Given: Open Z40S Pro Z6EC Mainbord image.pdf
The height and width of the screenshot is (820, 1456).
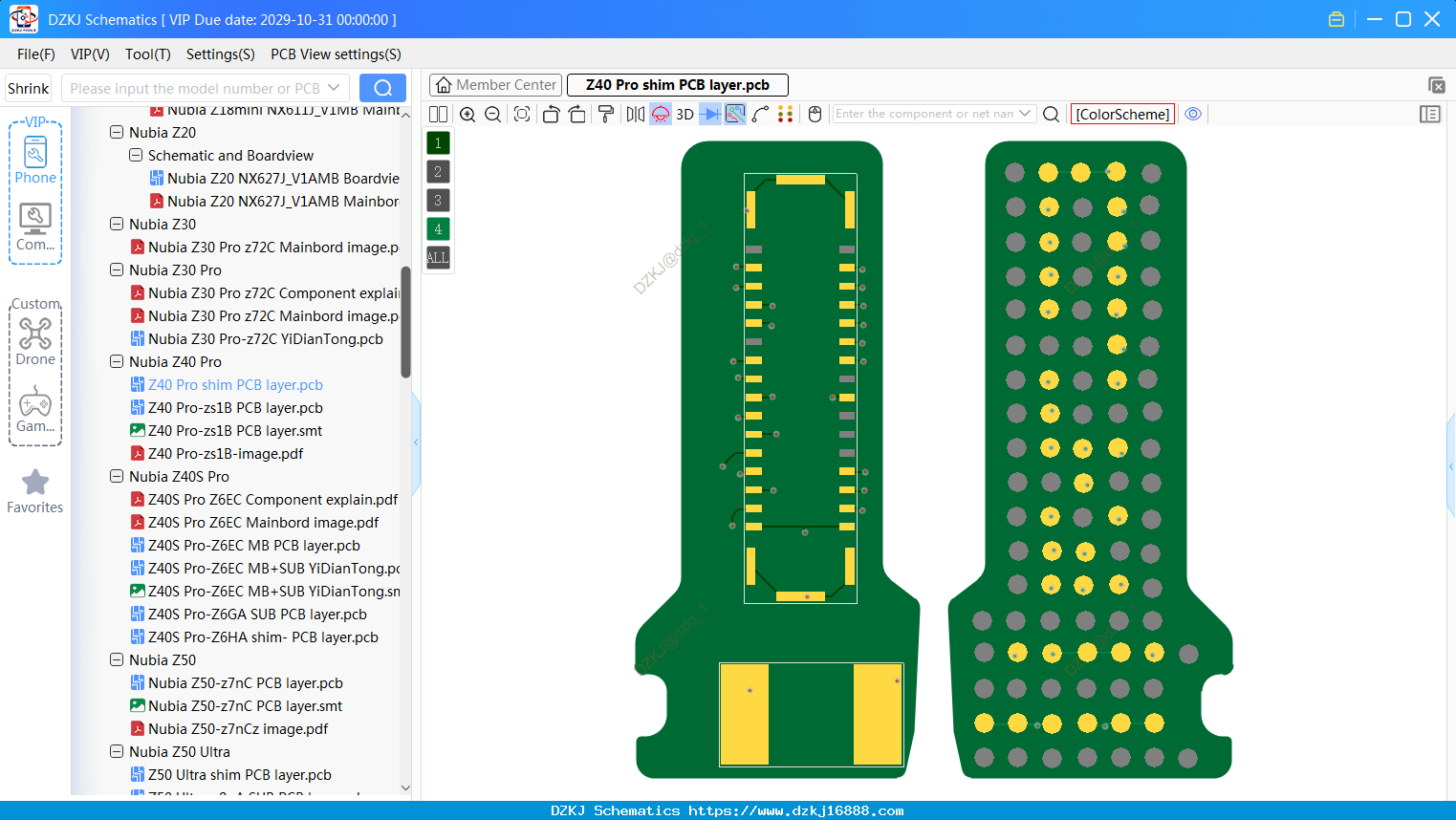Looking at the screenshot, I should [263, 523].
